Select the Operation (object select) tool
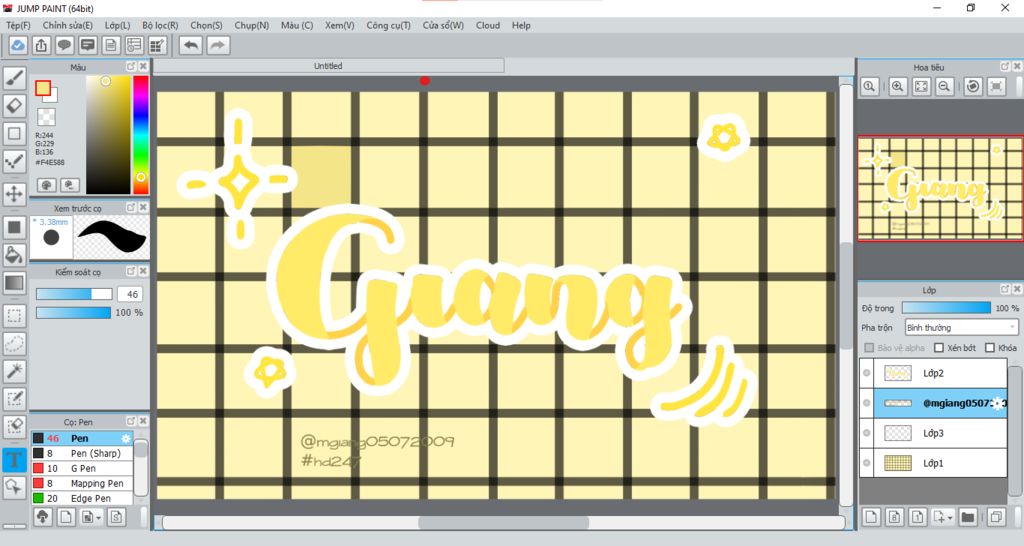Viewport: 1024px width, 546px height. pyautogui.click(x=14, y=487)
